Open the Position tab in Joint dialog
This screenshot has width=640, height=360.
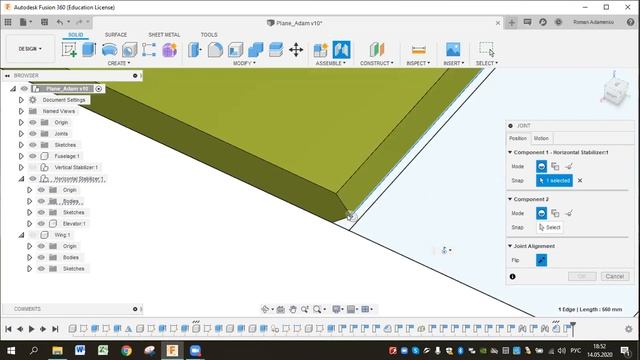tap(518, 138)
